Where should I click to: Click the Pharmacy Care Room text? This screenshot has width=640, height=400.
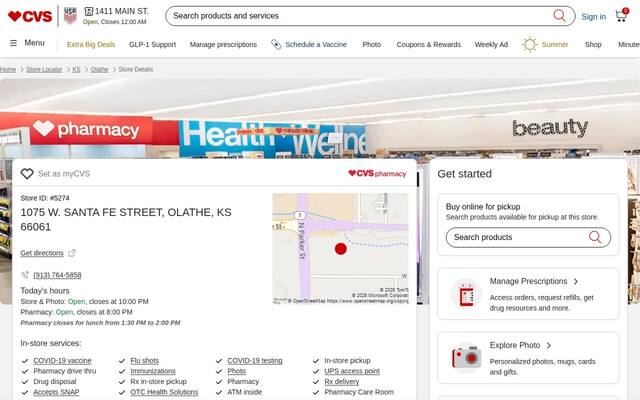(x=359, y=392)
